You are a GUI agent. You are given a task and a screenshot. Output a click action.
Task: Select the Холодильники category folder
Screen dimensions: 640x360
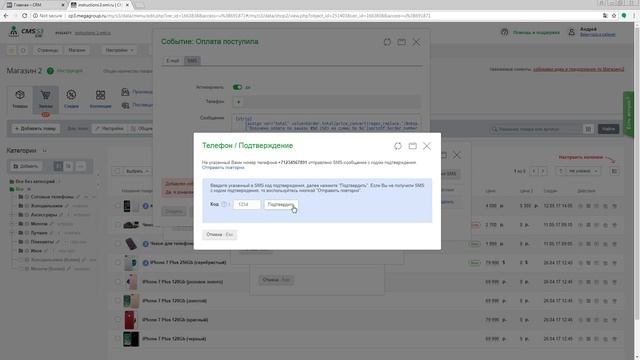pos(47,206)
